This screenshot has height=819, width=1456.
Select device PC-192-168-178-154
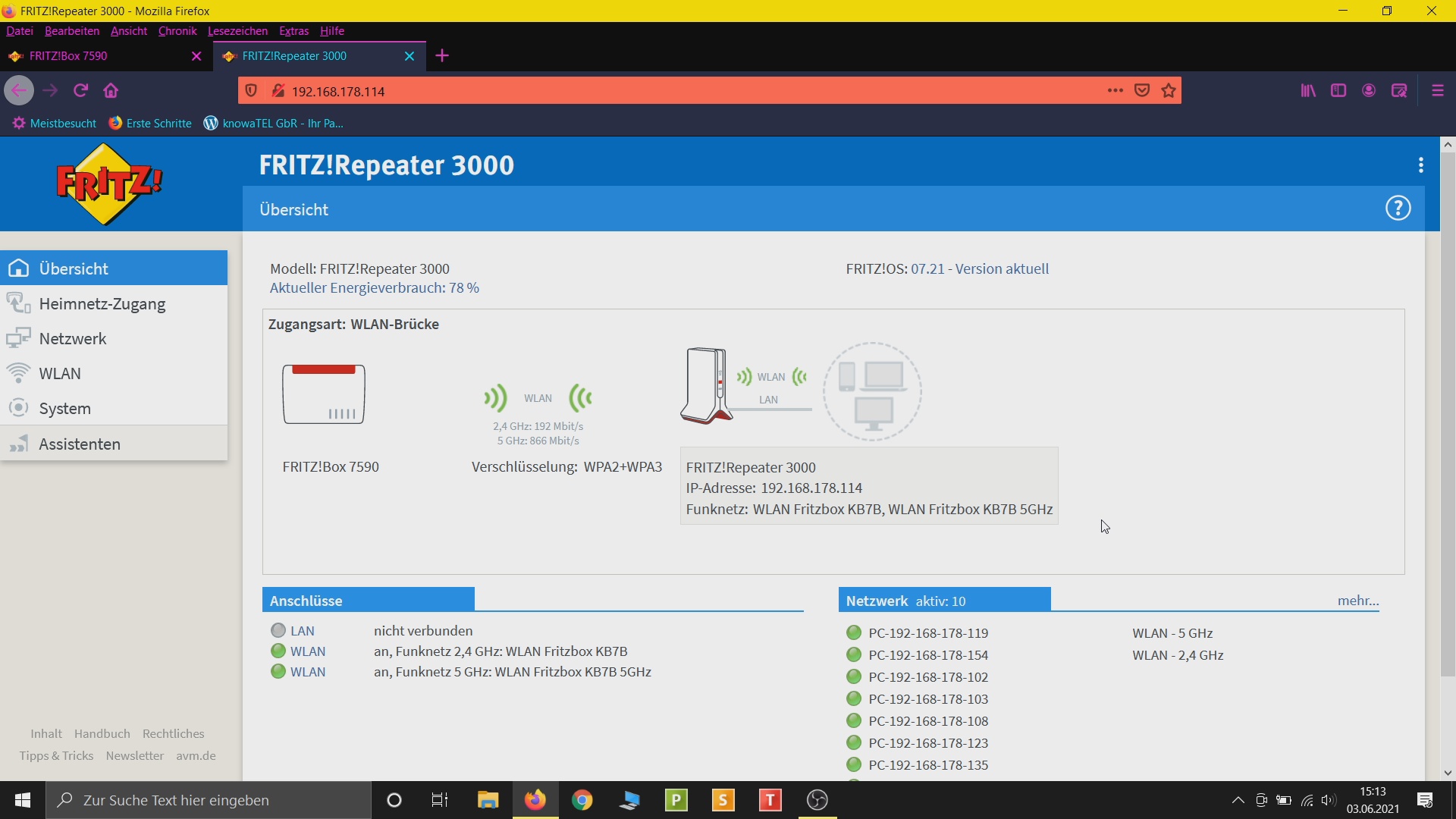point(928,655)
